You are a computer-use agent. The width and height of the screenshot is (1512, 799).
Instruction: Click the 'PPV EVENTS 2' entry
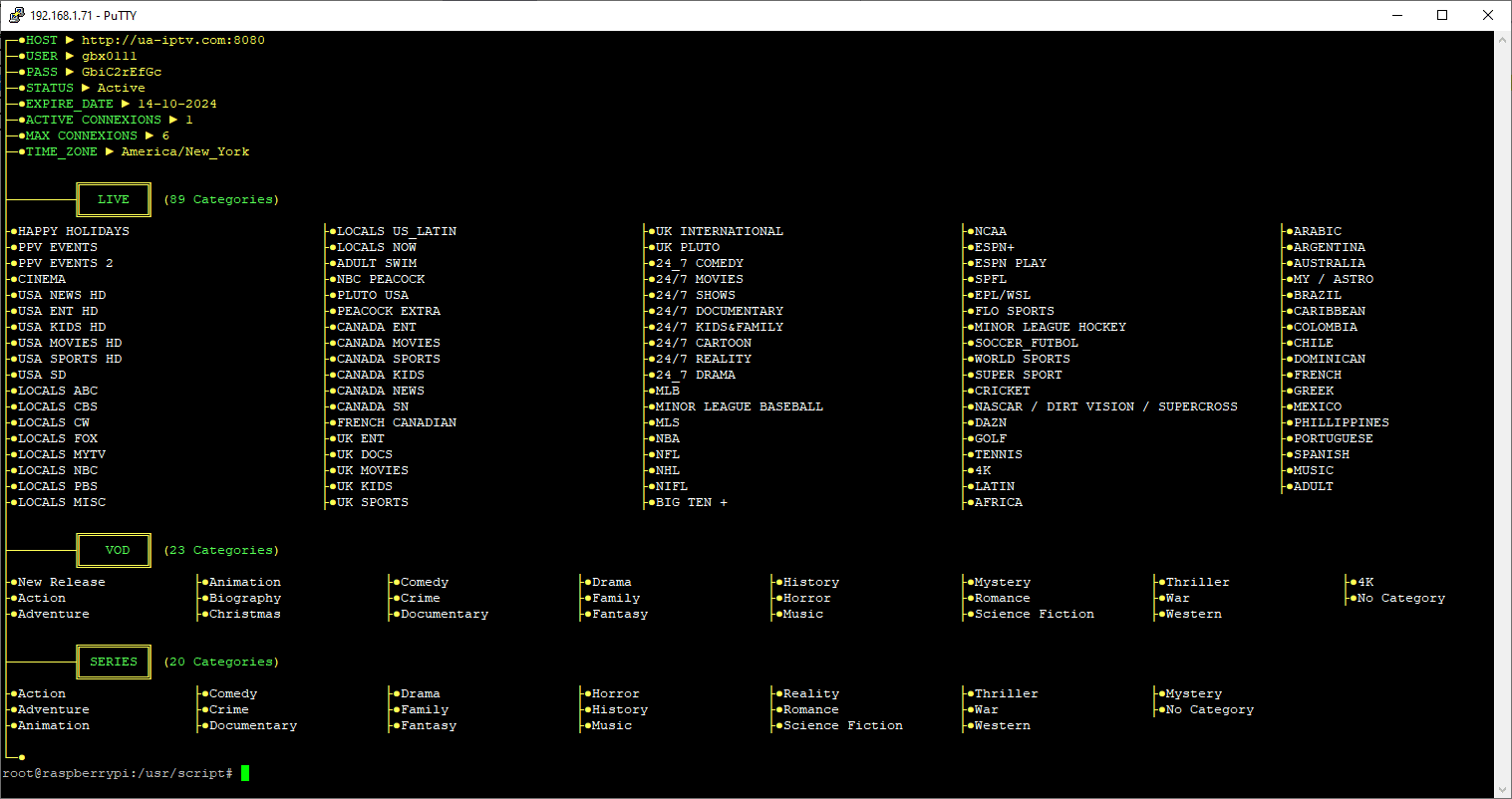(x=66, y=263)
